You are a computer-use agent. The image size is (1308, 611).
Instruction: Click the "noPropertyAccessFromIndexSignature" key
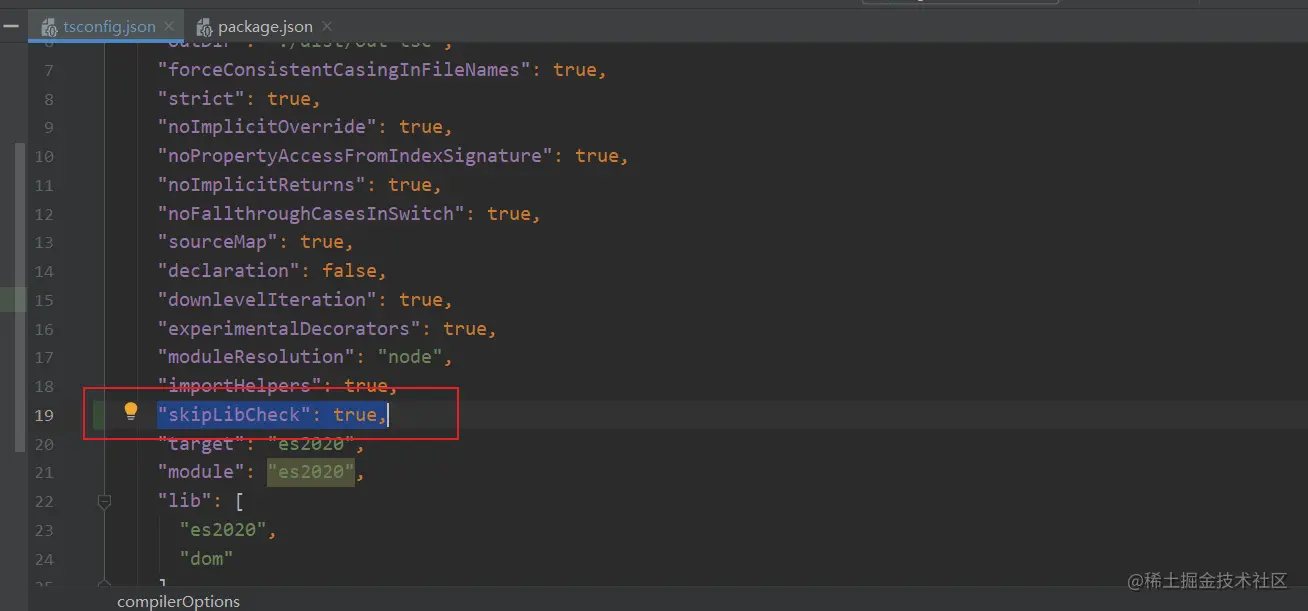(x=354, y=156)
